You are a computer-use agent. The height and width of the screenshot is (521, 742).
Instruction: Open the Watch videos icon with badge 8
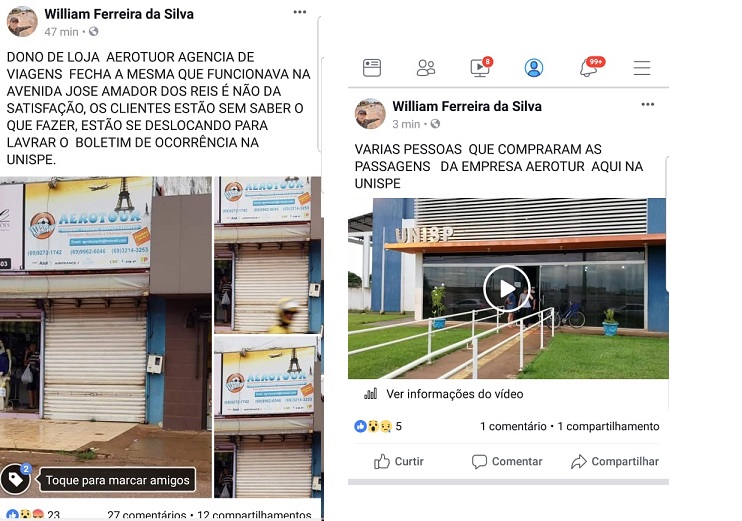[482, 67]
